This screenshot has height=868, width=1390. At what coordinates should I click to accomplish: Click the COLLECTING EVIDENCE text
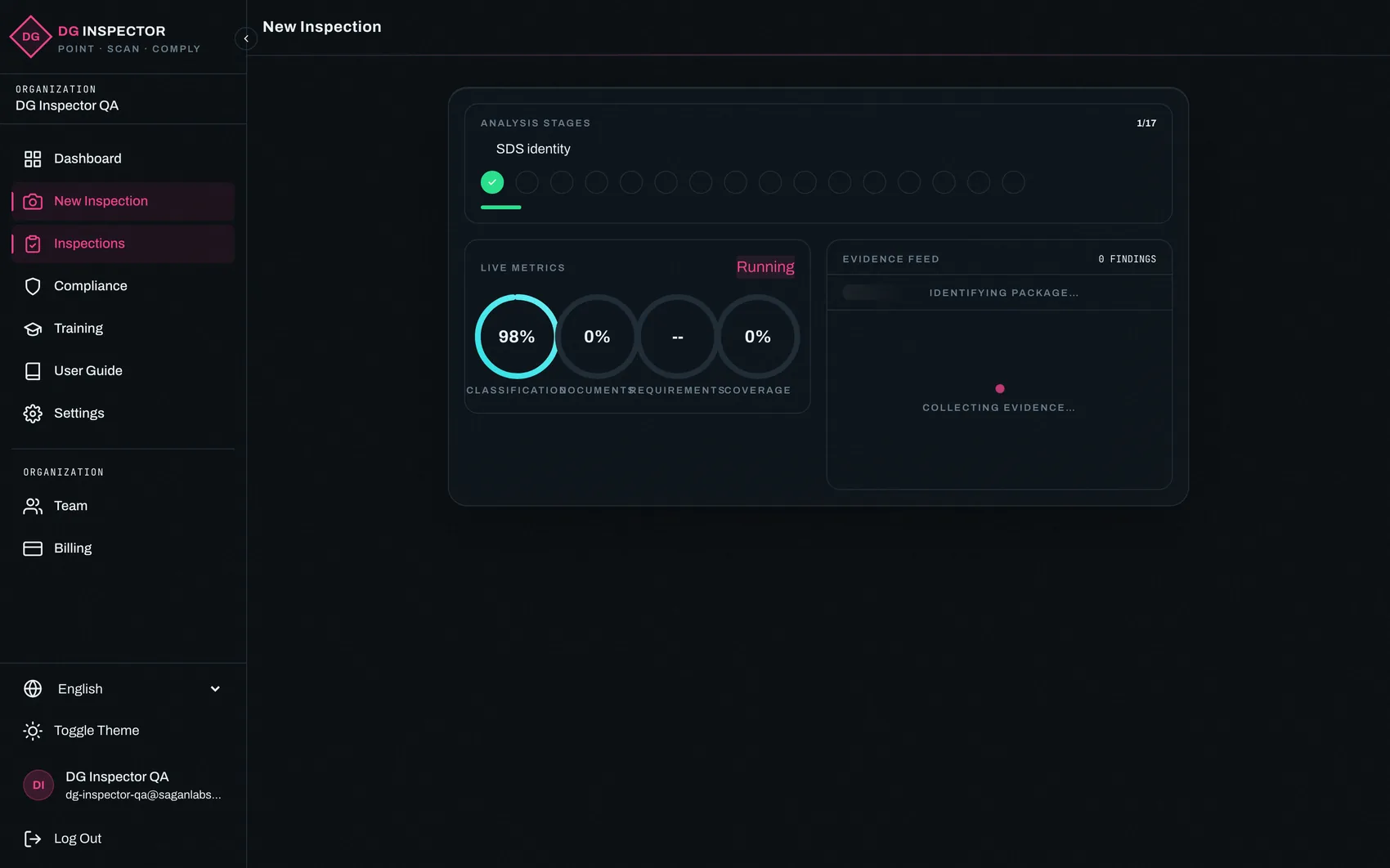pyautogui.click(x=999, y=408)
